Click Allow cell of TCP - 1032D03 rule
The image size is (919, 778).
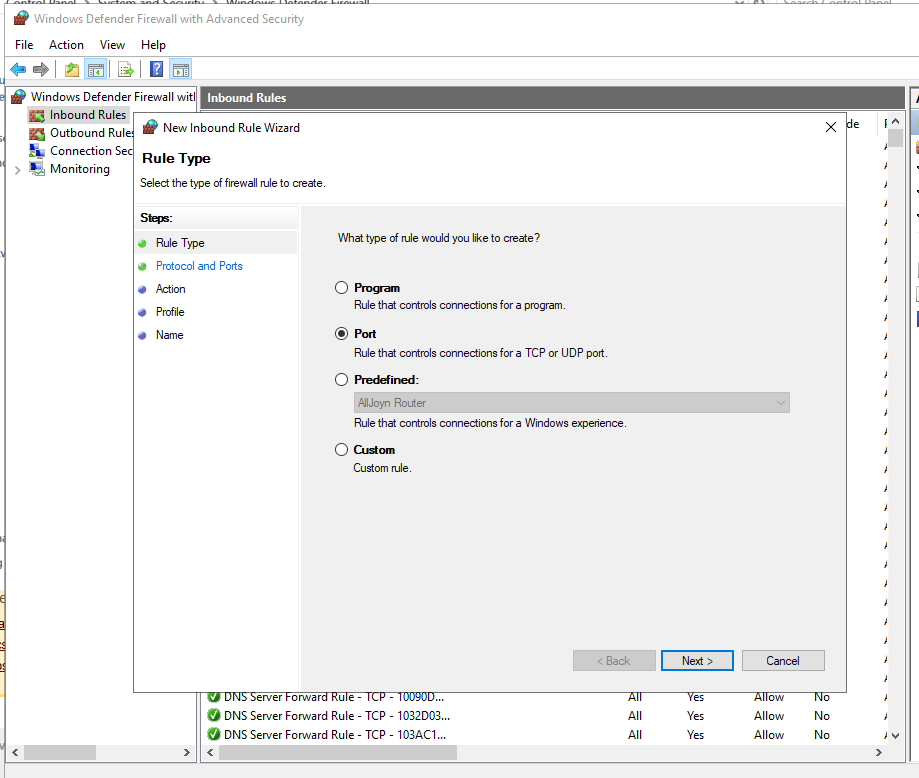(768, 715)
